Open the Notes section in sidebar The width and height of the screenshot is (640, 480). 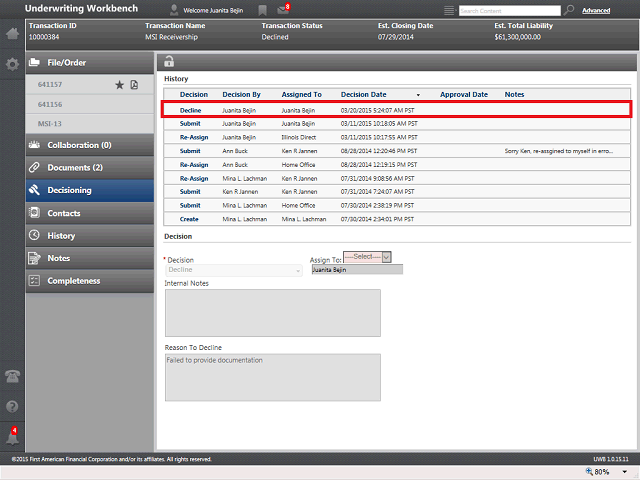point(90,258)
